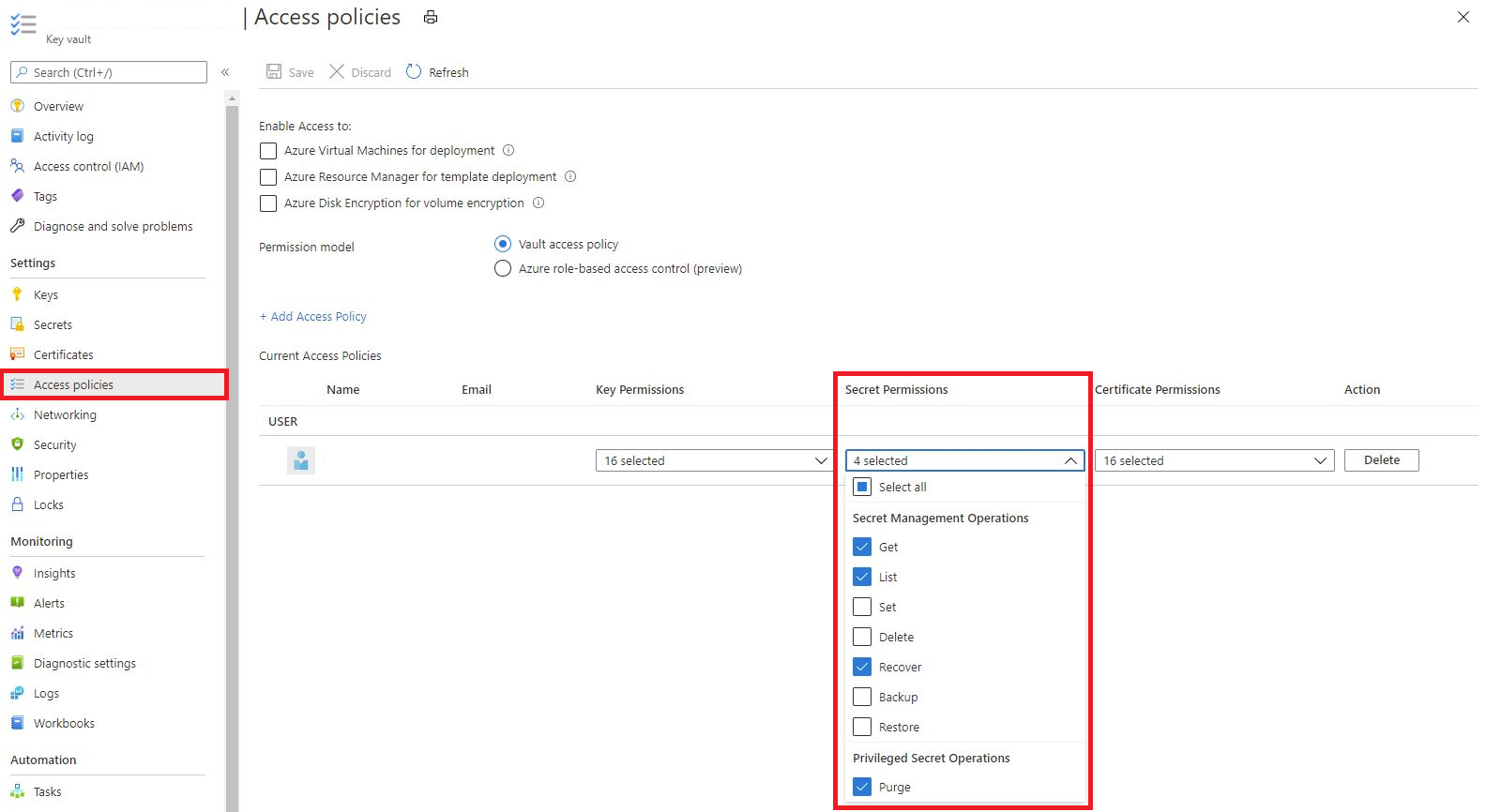Click the Diagnose and solve problems wrench icon

[17, 226]
